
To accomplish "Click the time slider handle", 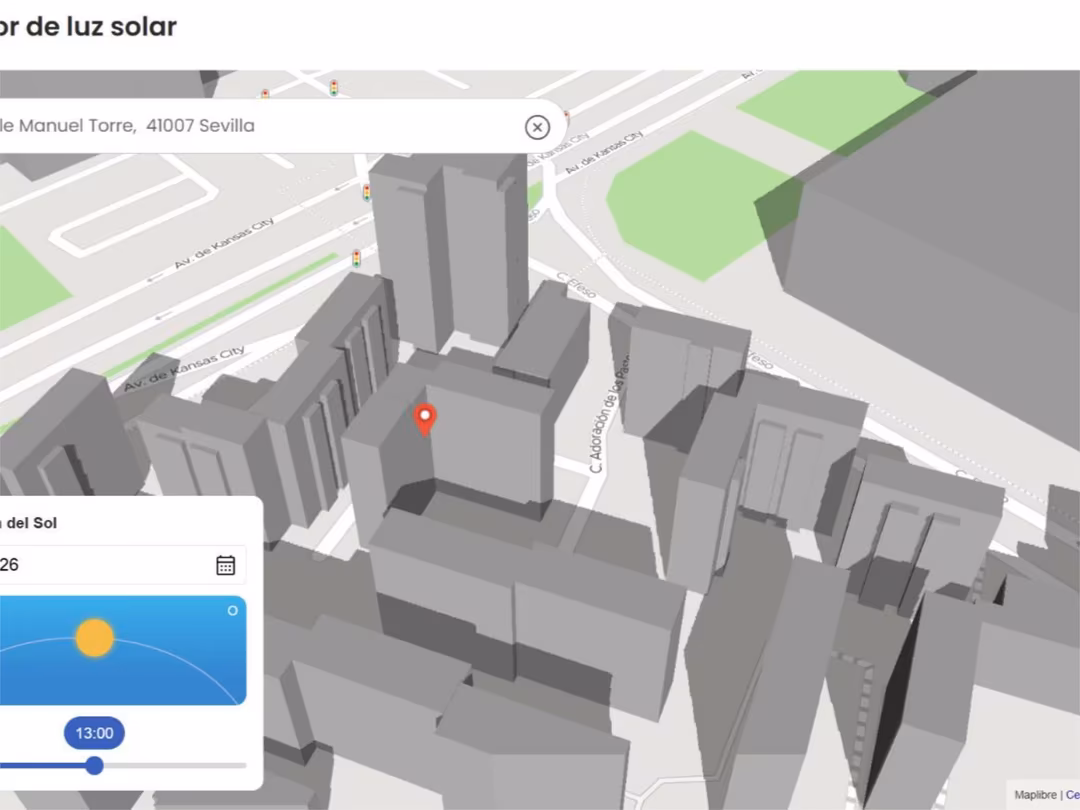I will [94, 766].
